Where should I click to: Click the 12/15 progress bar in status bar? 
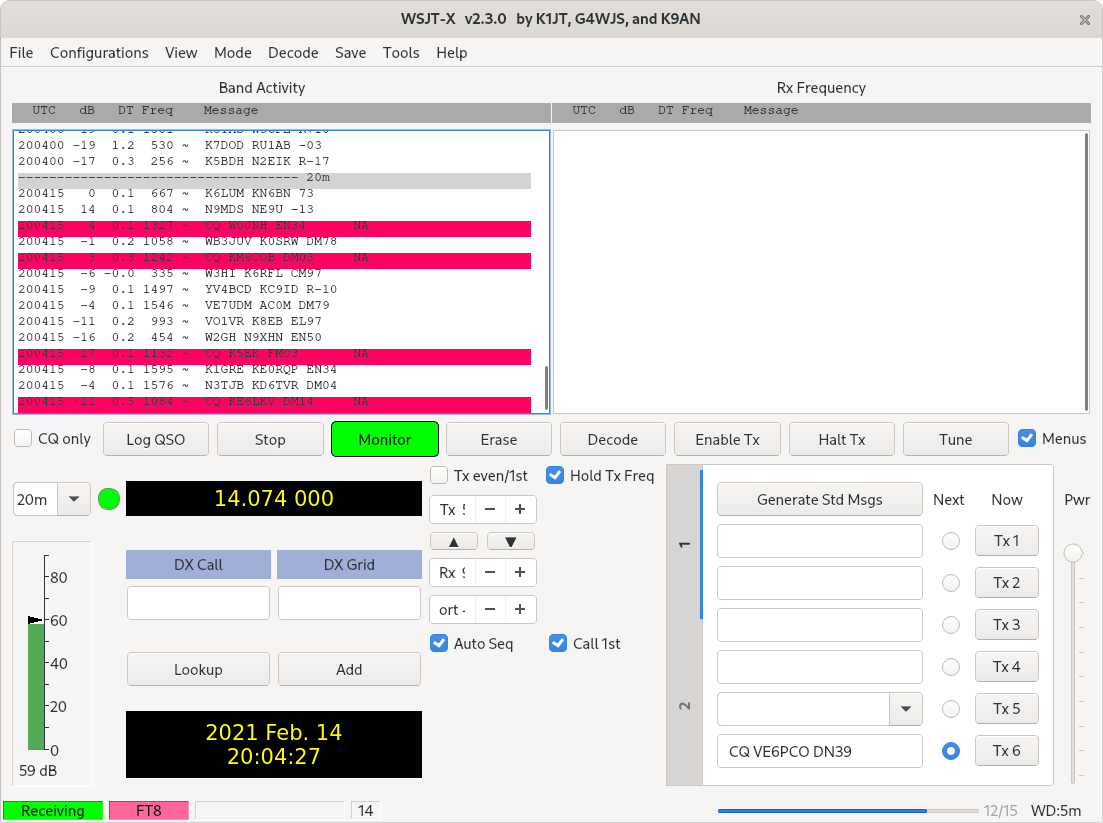(848, 811)
